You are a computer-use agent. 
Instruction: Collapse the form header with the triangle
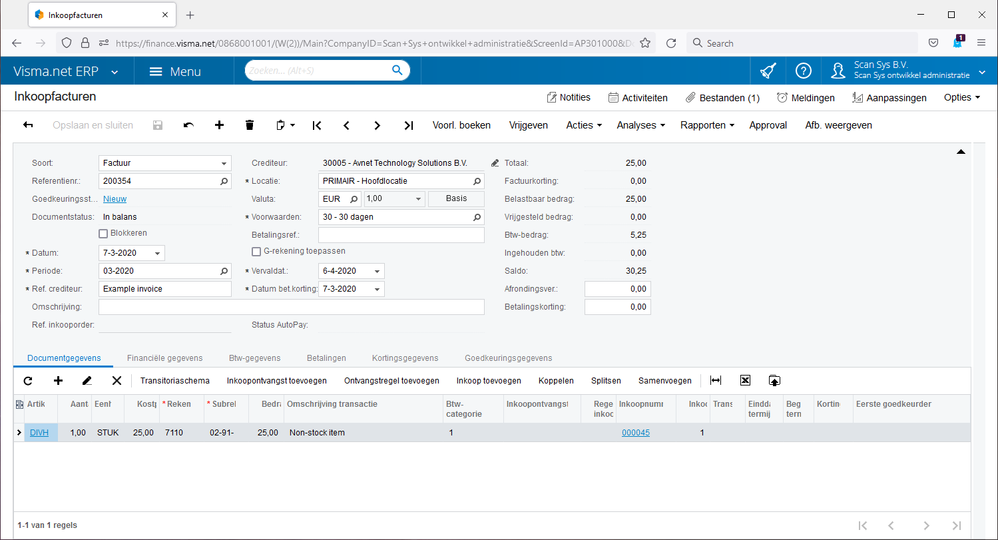[x=961, y=152]
